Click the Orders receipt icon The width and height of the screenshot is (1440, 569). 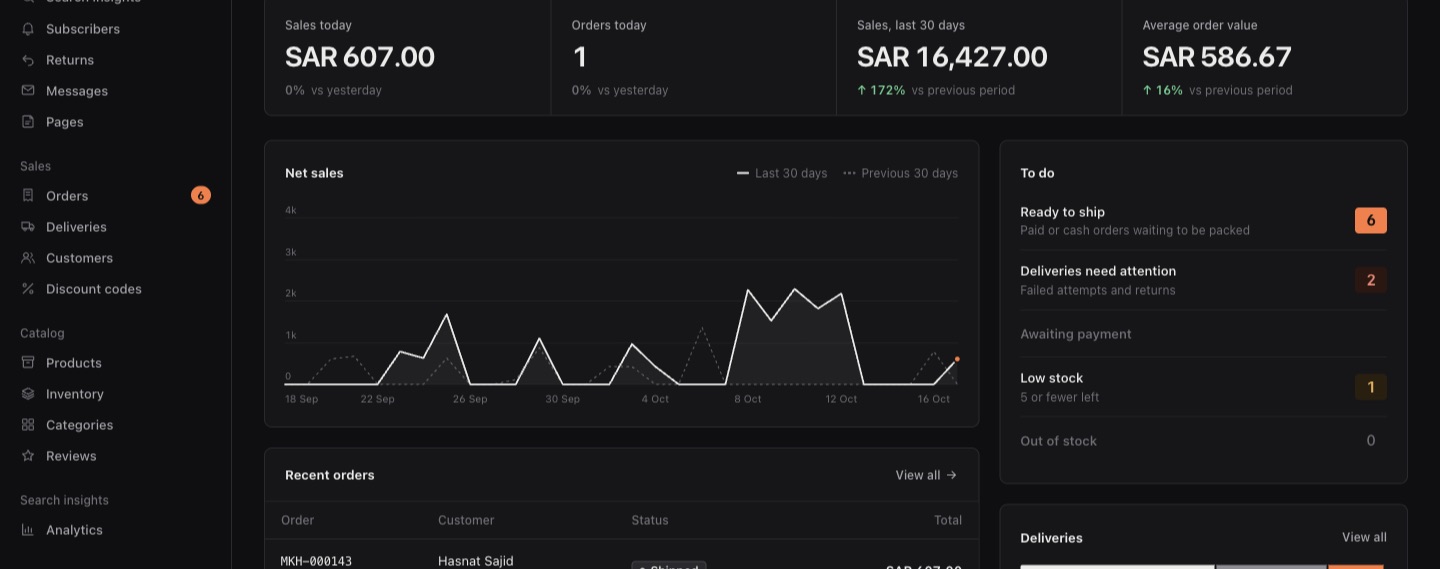click(28, 196)
